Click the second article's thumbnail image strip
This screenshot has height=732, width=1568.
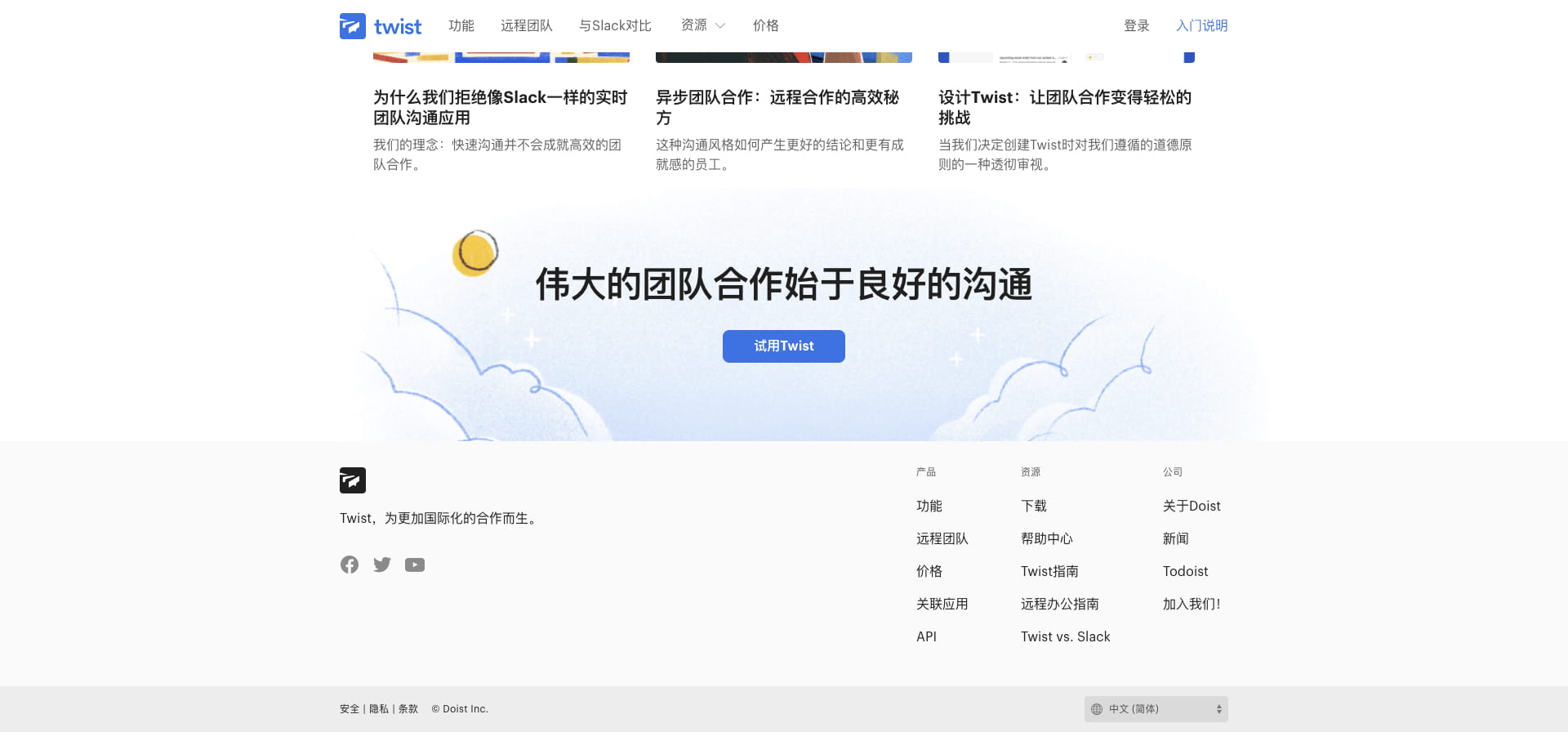tap(784, 57)
